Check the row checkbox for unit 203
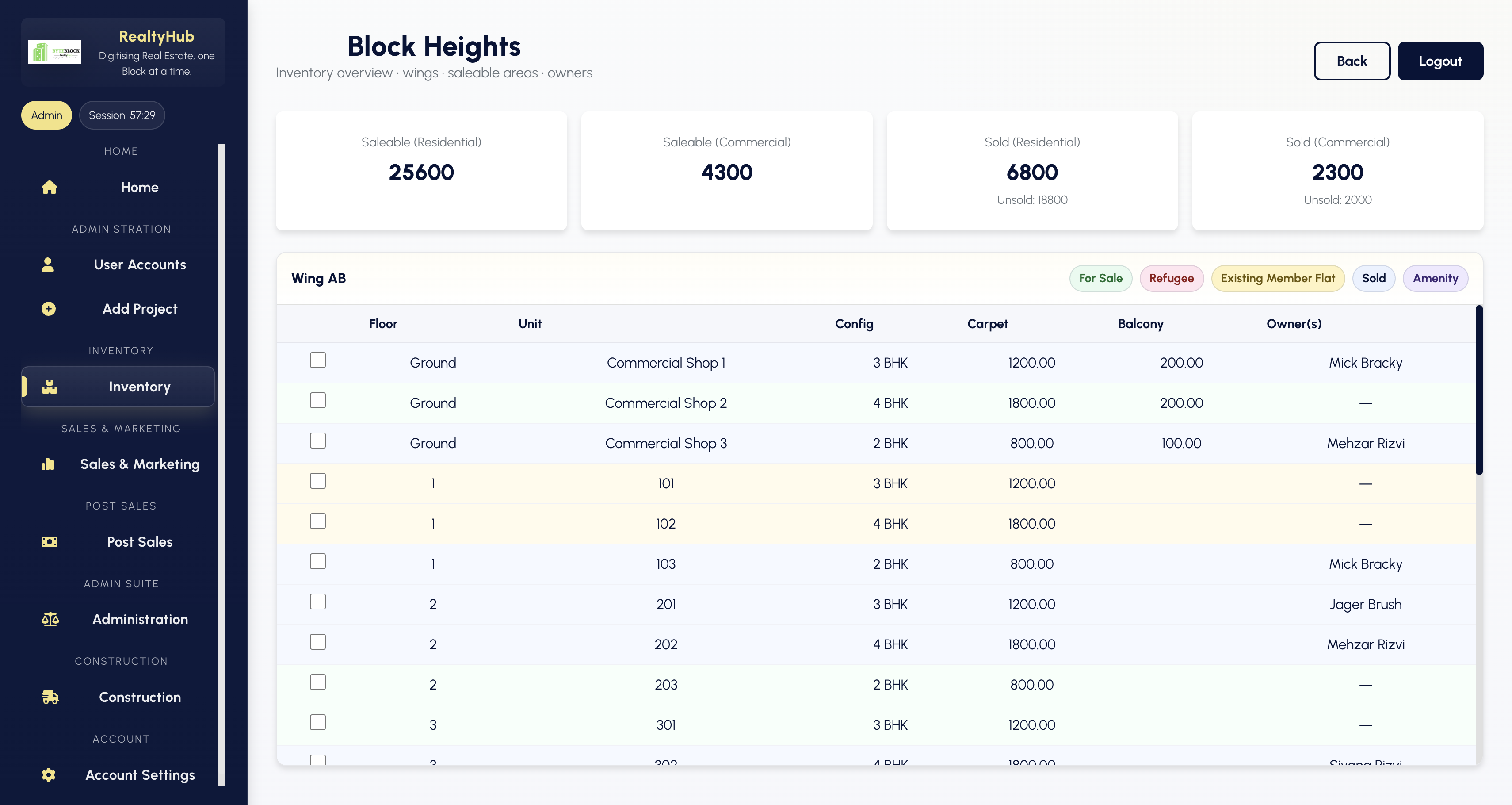The height and width of the screenshot is (805, 1512). 317,682
